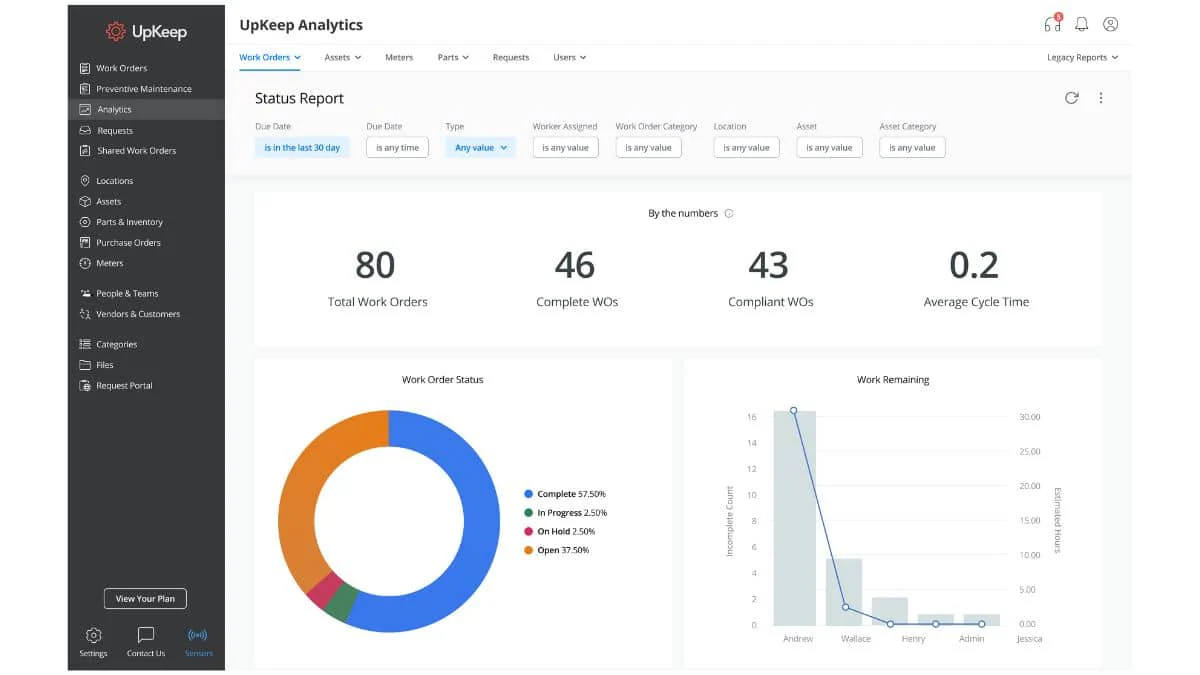Click the Parts & Inventory gear icon
Screen dimensions: 1200x675
[85, 222]
